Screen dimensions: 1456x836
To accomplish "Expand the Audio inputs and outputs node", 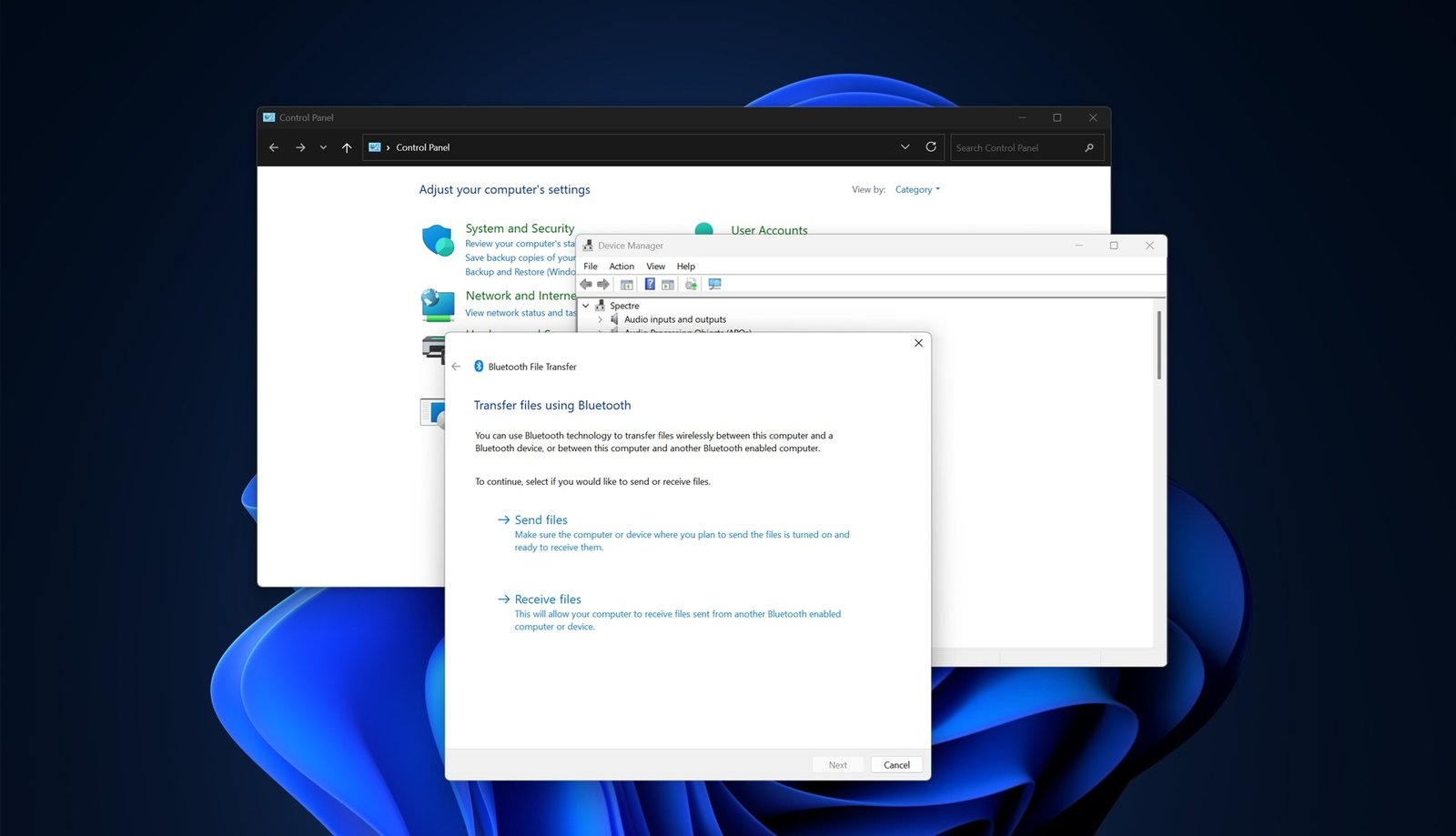I will [601, 319].
